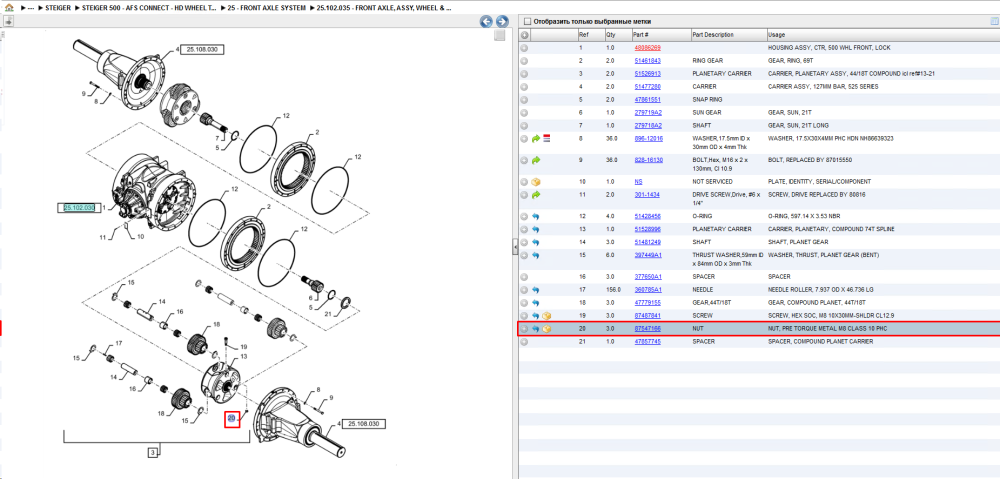Open part number 51526913 link
Screen dimensions: 1000x479
point(647,74)
